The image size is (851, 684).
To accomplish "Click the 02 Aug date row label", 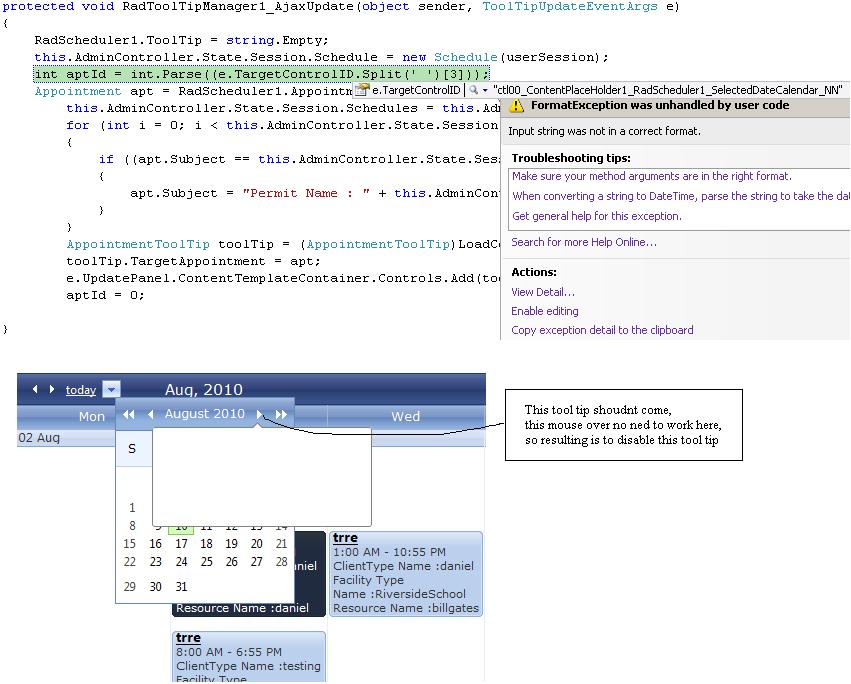I will pyautogui.click(x=39, y=438).
